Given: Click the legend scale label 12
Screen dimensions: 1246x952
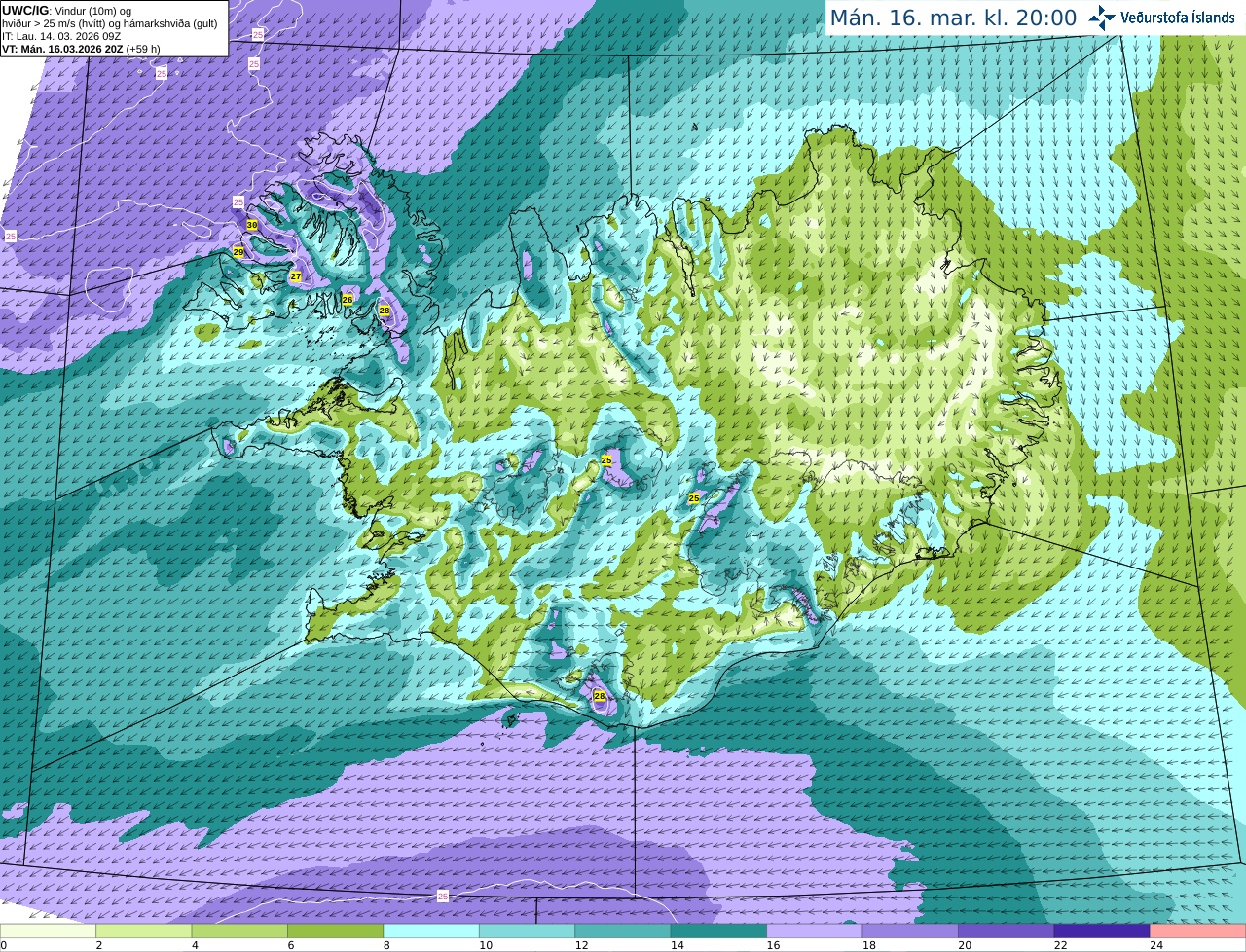Looking at the screenshot, I should point(581,945).
